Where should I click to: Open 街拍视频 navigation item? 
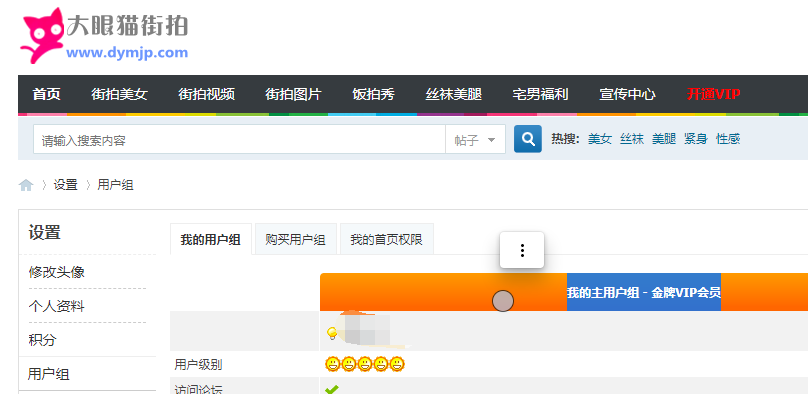(x=207, y=94)
